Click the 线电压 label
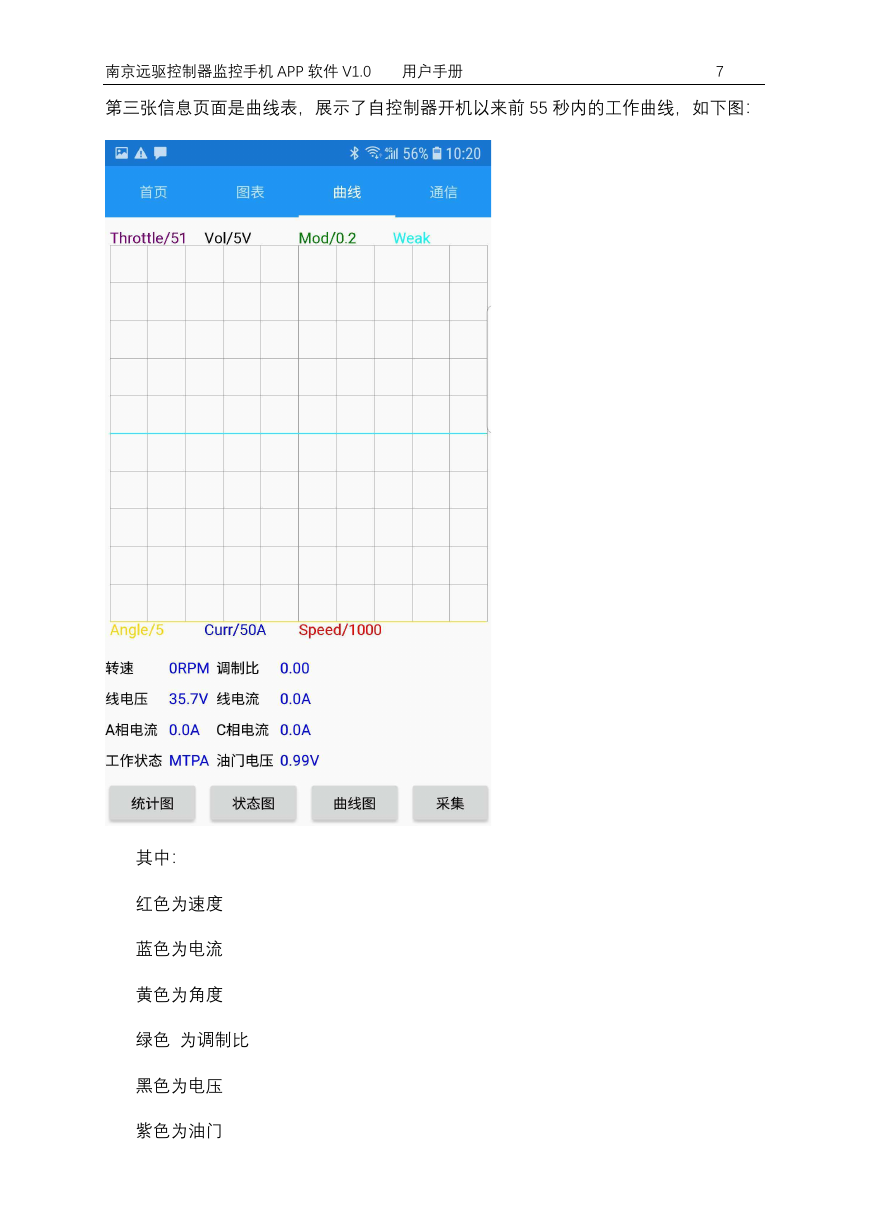 pos(127,699)
